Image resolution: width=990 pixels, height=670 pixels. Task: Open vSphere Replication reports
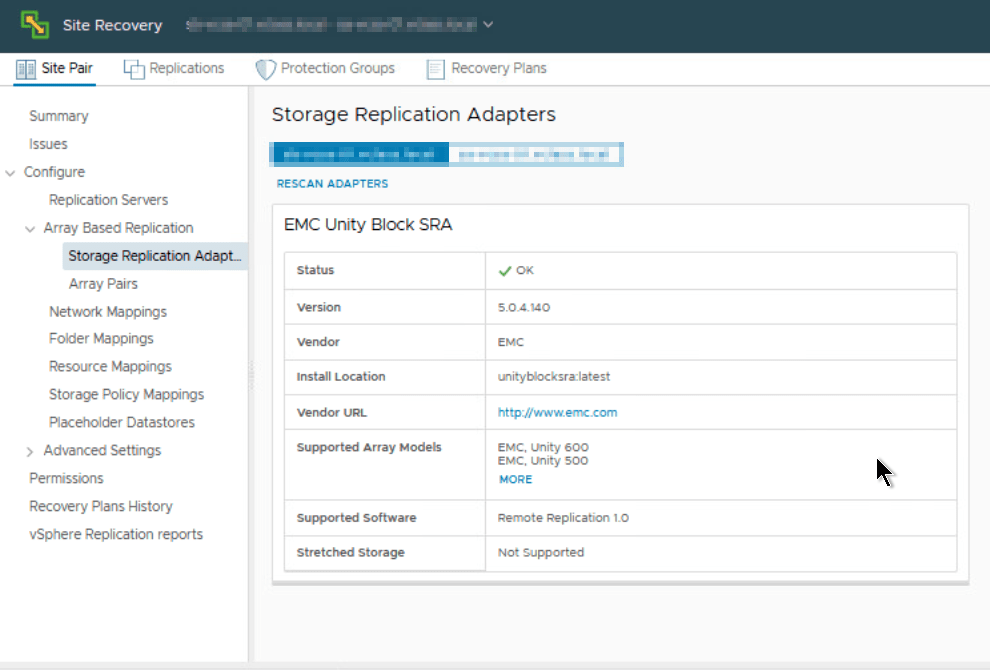tap(116, 535)
